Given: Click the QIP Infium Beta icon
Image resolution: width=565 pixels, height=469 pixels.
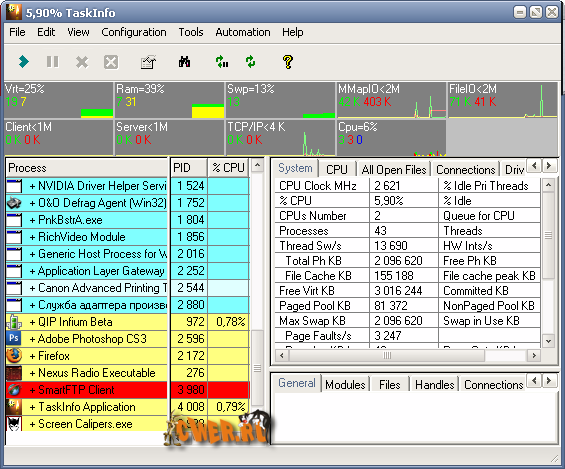Looking at the screenshot, I should tap(14, 322).
